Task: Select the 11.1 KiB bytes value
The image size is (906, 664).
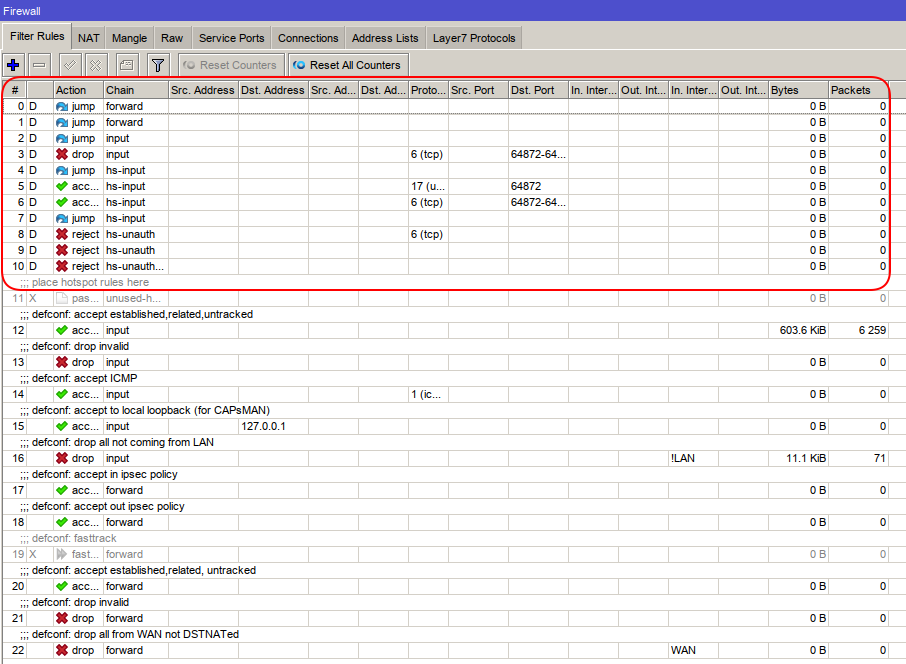Action: pos(806,458)
